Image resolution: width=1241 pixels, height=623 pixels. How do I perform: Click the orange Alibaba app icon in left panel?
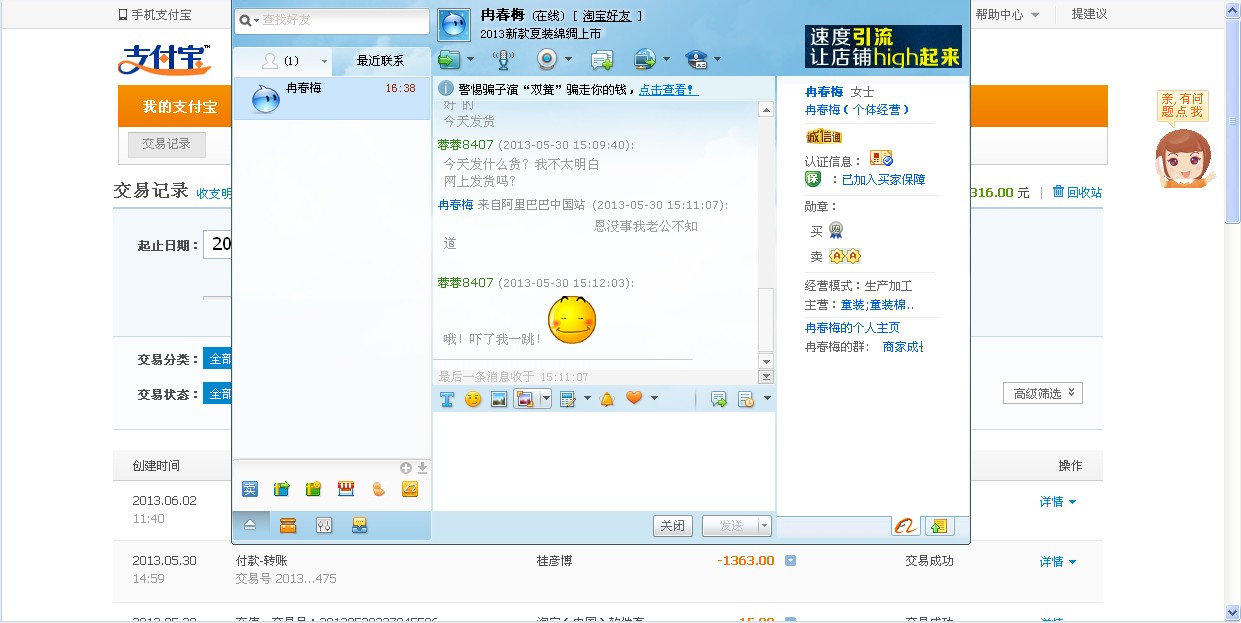[410, 489]
